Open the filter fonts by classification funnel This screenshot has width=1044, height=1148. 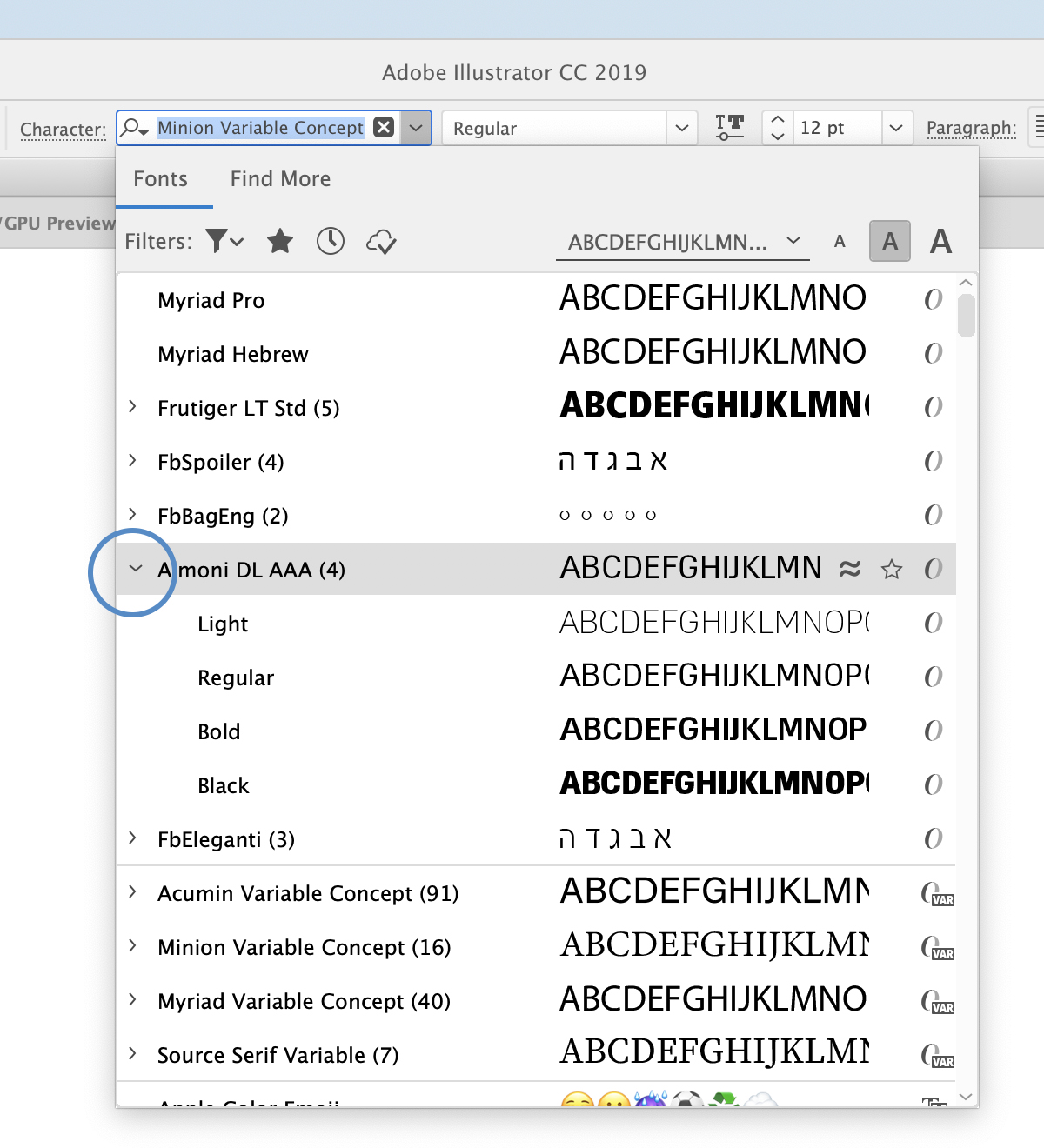(224, 241)
